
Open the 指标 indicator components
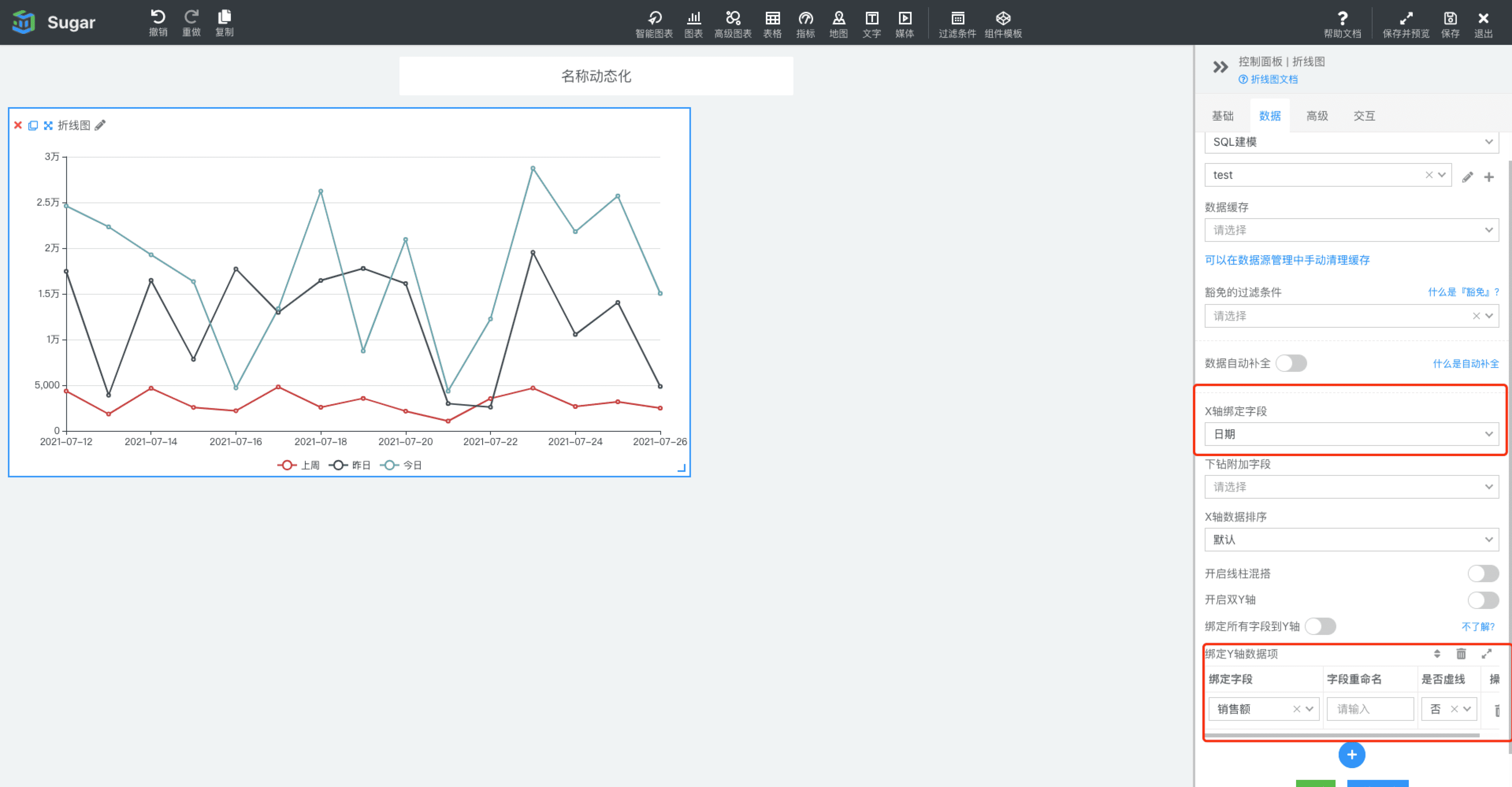pyautogui.click(x=805, y=25)
